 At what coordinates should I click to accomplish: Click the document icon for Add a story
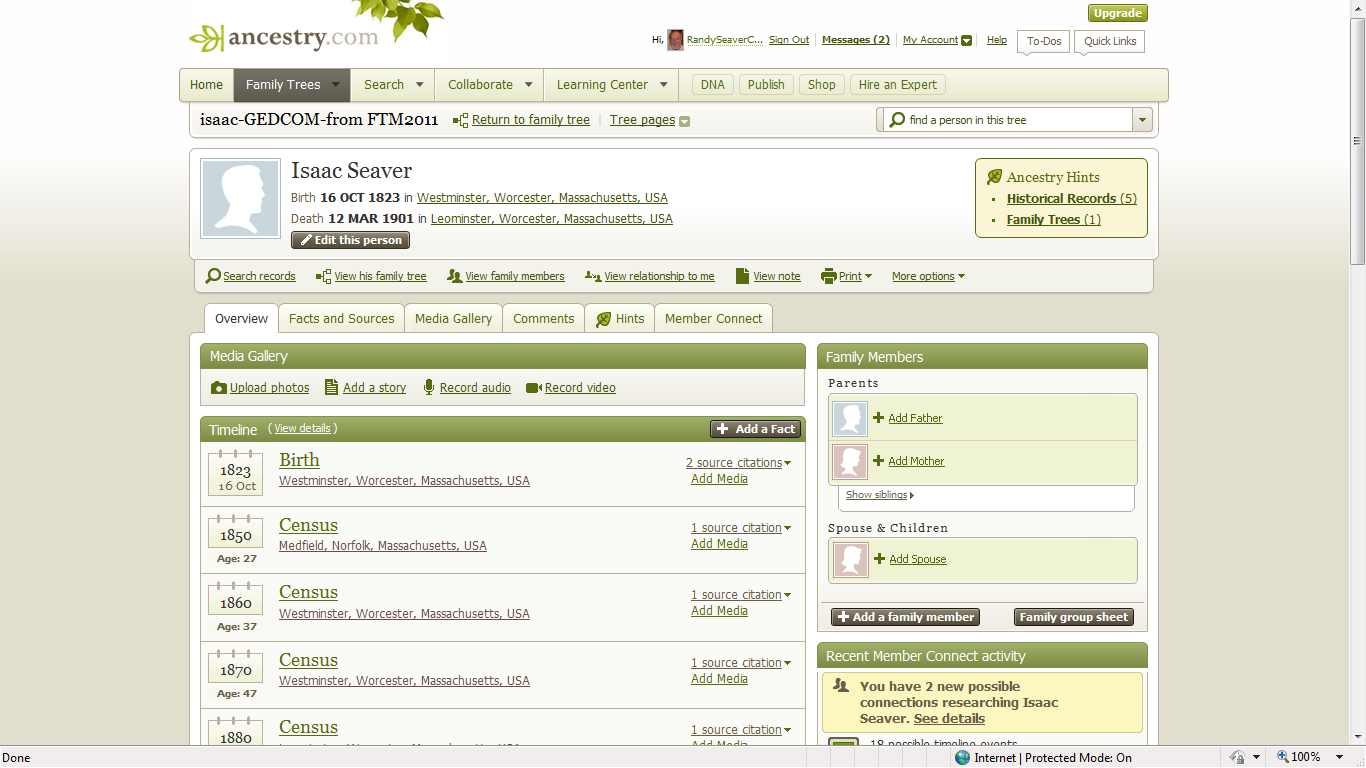[331, 388]
